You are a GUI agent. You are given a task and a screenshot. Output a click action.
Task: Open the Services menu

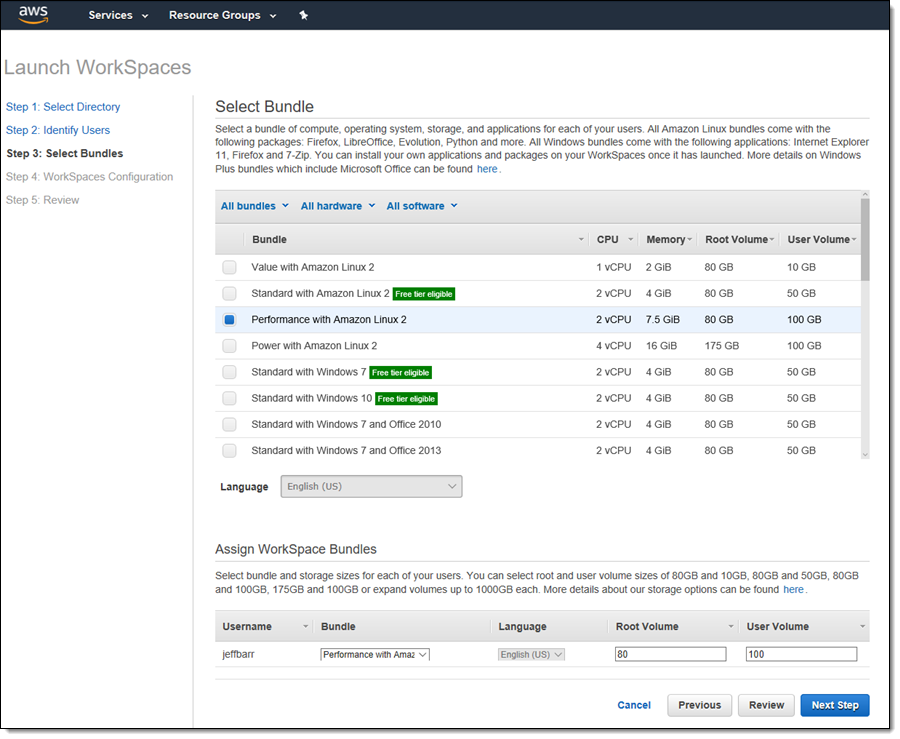pyautogui.click(x=118, y=16)
